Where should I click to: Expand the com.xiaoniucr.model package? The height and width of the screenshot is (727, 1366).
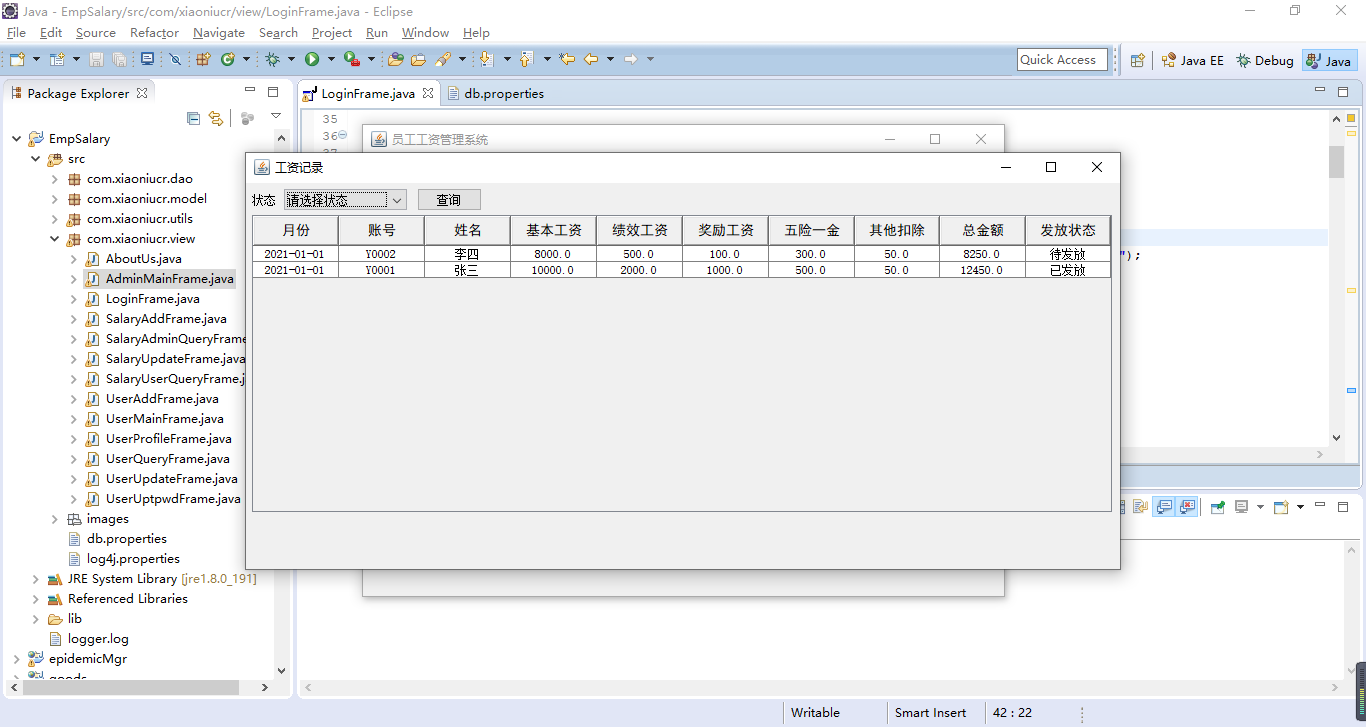(x=55, y=199)
